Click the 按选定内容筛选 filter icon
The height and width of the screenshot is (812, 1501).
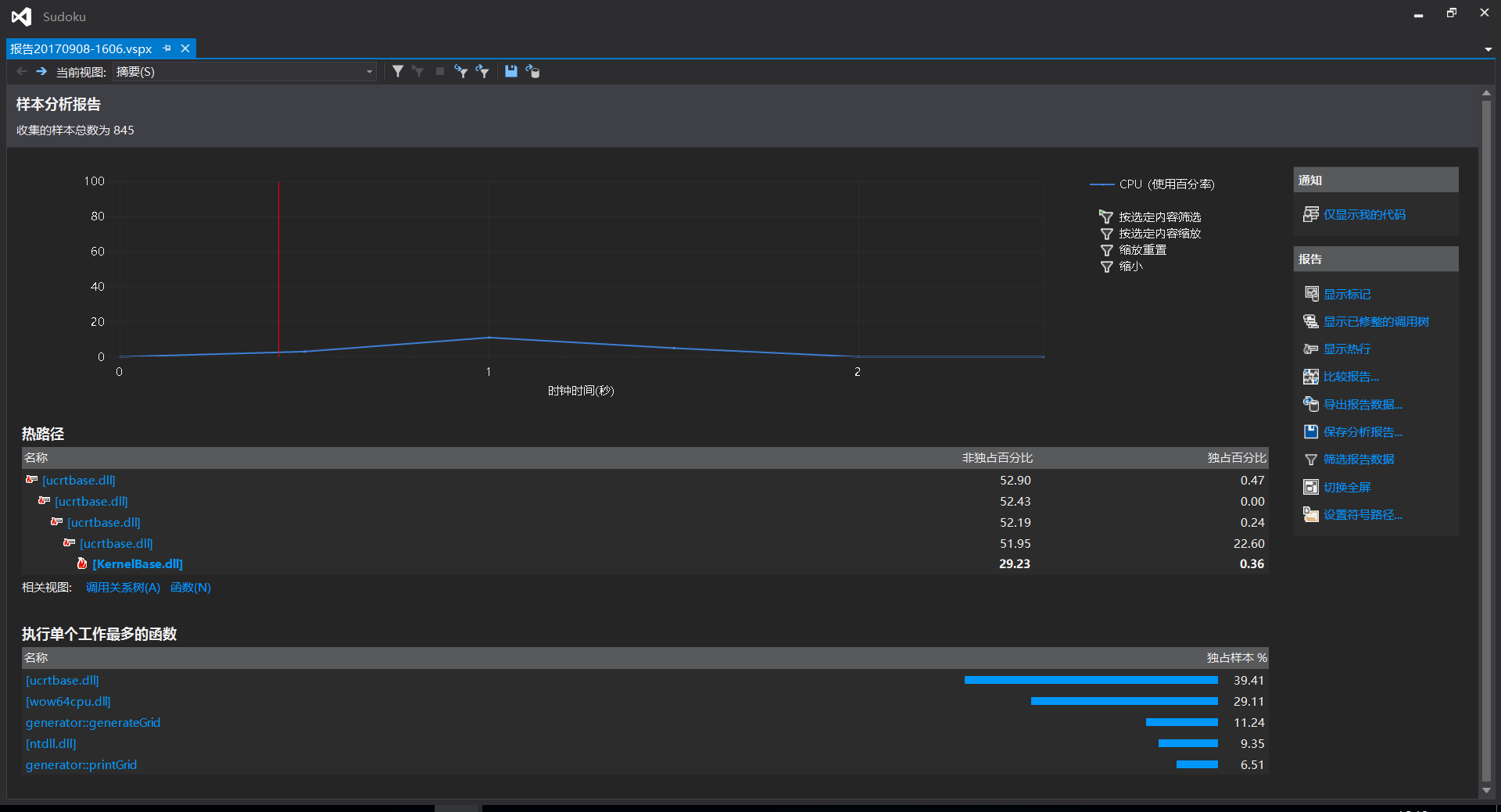pos(1106,216)
